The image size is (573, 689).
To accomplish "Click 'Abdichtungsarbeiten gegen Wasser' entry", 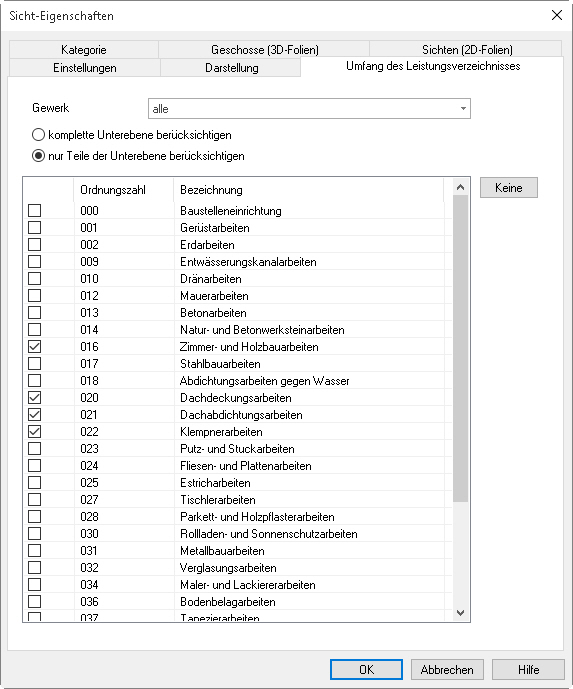I will click(x=265, y=381).
